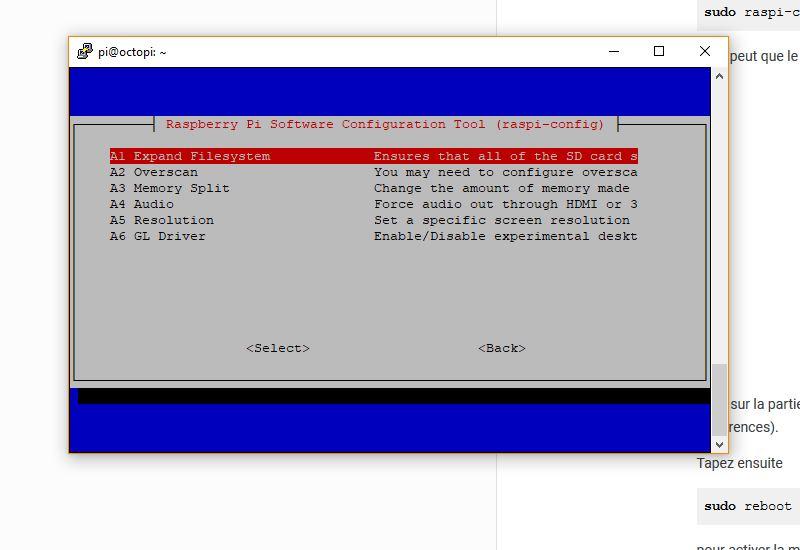Click 'You may need to configure oversca' description

506,172
